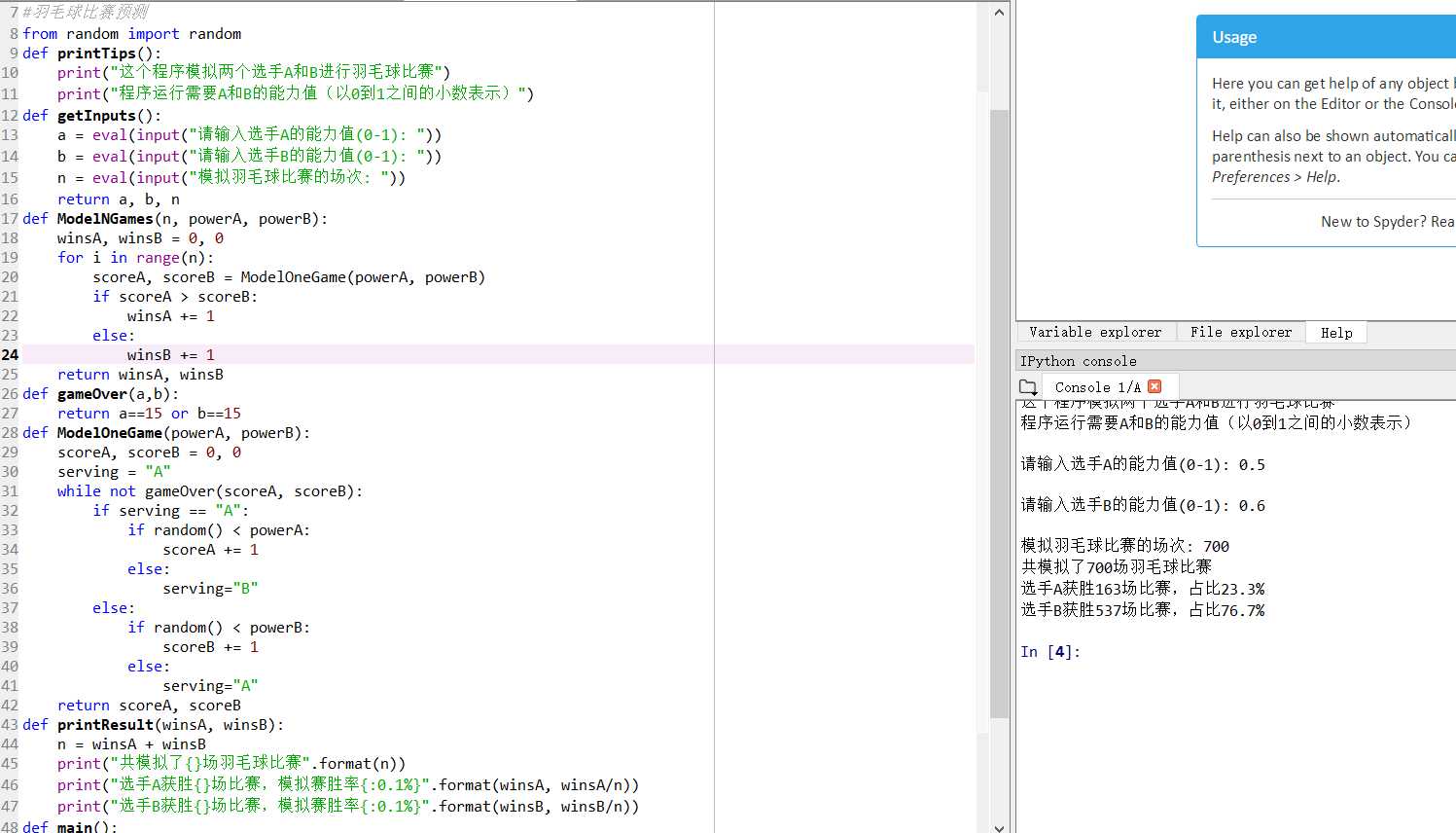Image resolution: width=1456 pixels, height=833 pixels.
Task: Select the Help tab
Action: (x=1336, y=333)
